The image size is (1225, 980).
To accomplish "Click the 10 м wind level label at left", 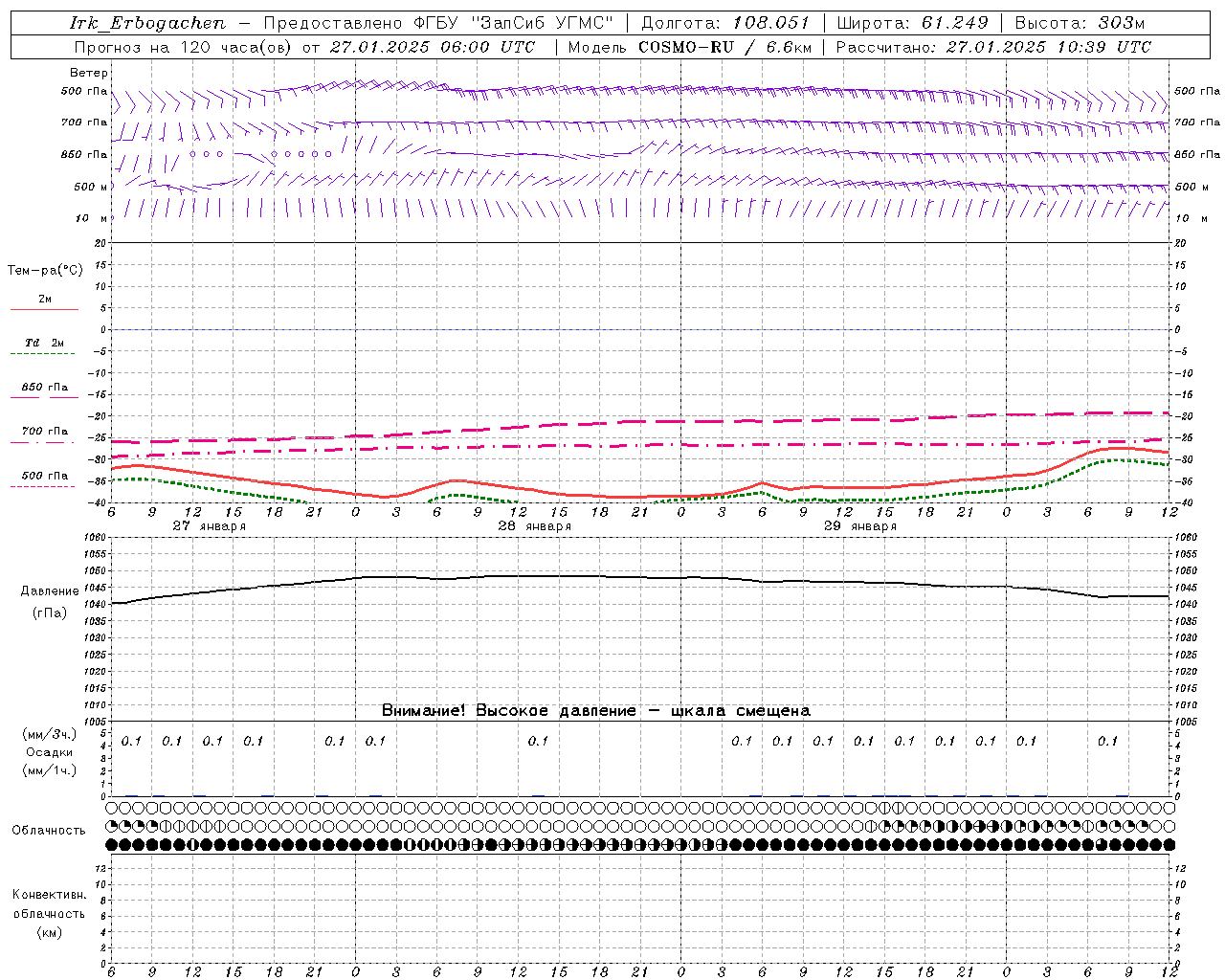I will tap(91, 218).
